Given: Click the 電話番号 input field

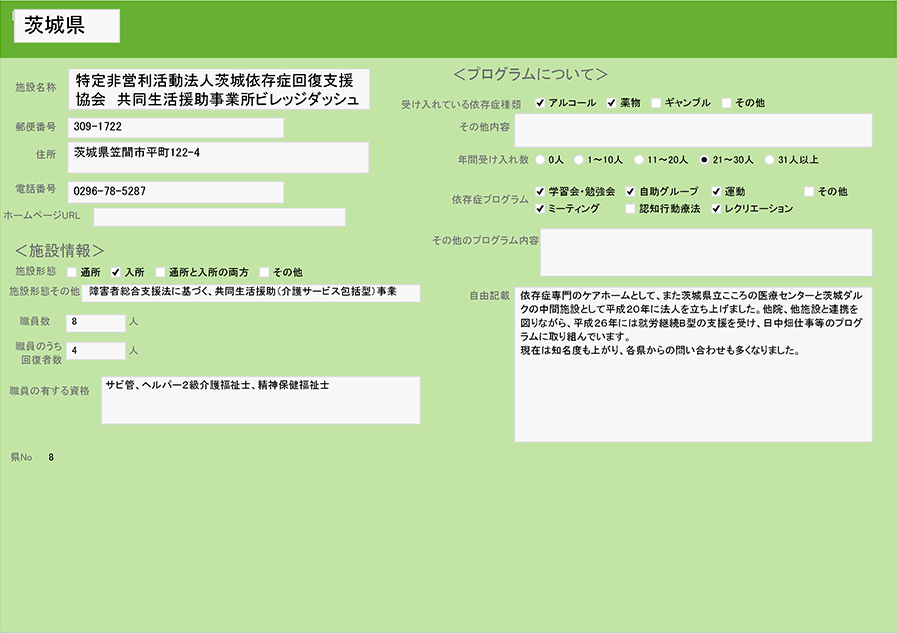Looking at the screenshot, I should click(x=176, y=191).
